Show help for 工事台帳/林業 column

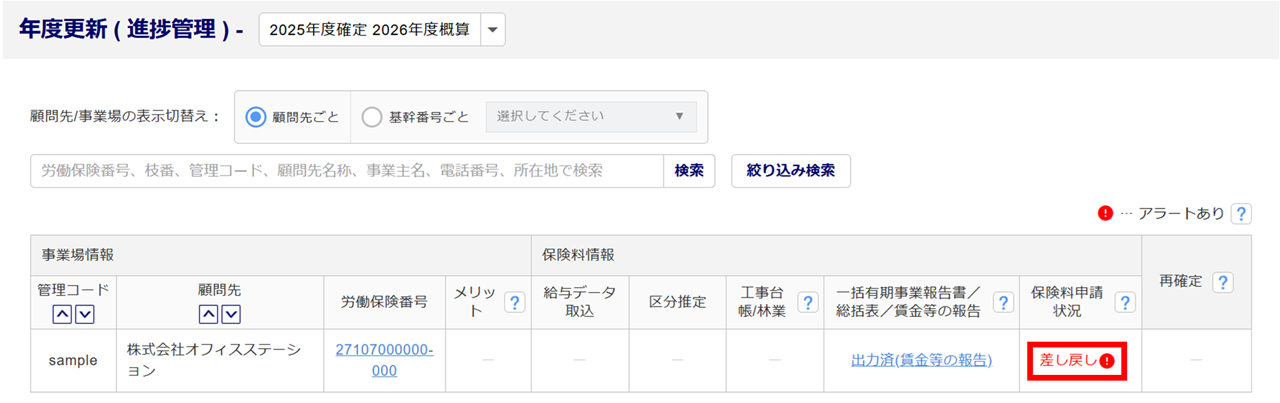point(807,302)
